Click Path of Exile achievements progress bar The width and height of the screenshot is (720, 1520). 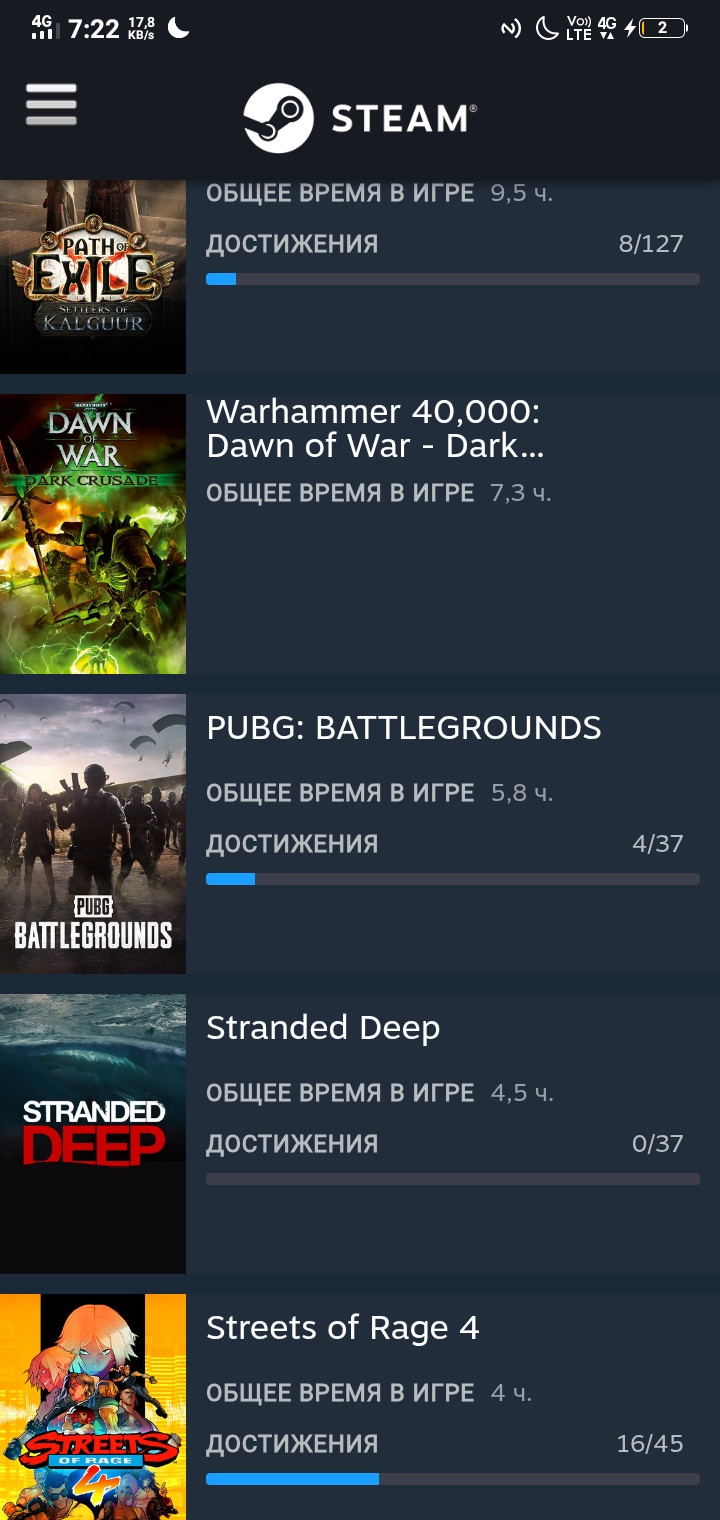tap(453, 279)
